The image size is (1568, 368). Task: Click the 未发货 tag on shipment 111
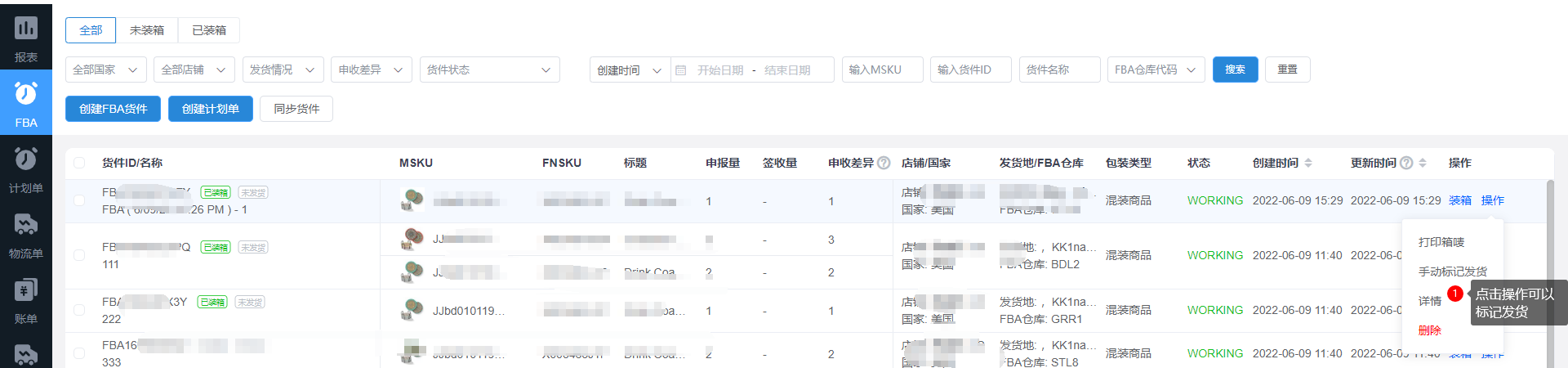pyautogui.click(x=253, y=247)
